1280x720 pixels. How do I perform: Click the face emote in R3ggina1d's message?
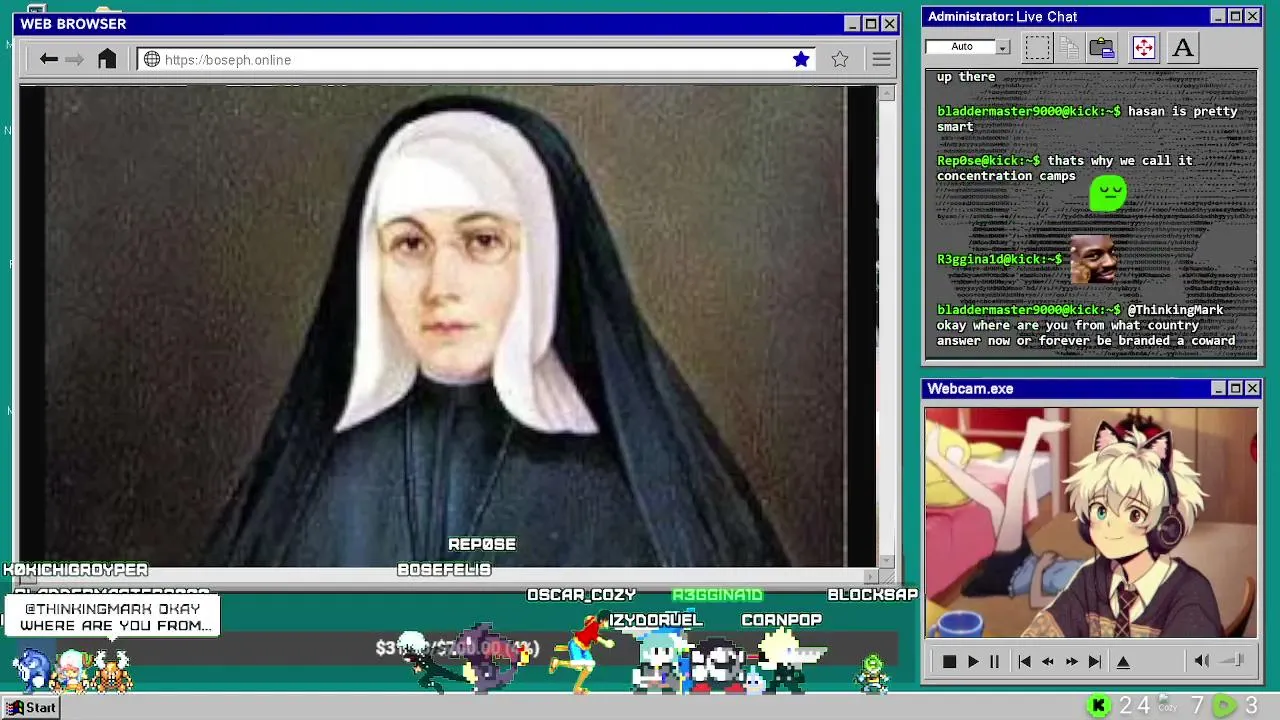click(1094, 259)
